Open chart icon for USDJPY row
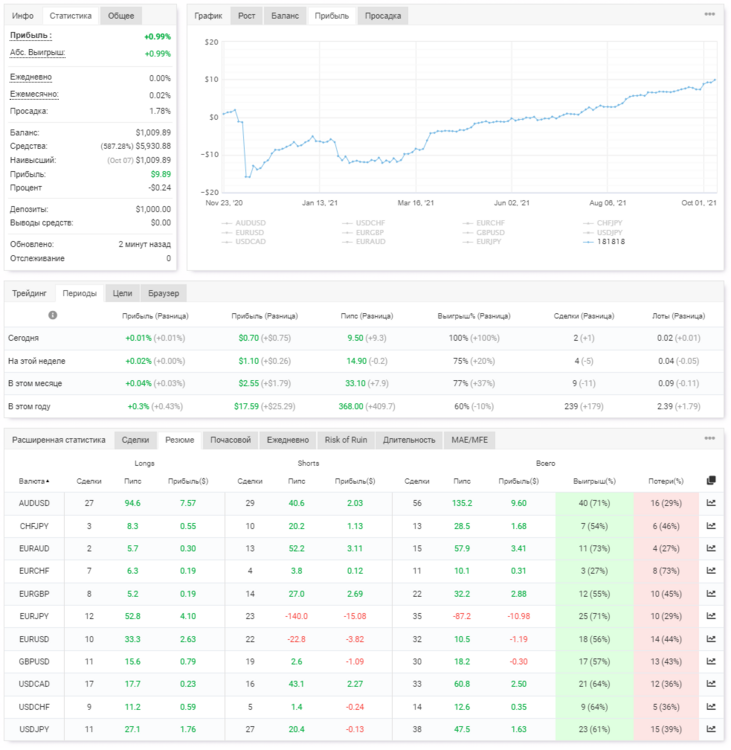The width and height of the screenshot is (731, 750). (711, 729)
